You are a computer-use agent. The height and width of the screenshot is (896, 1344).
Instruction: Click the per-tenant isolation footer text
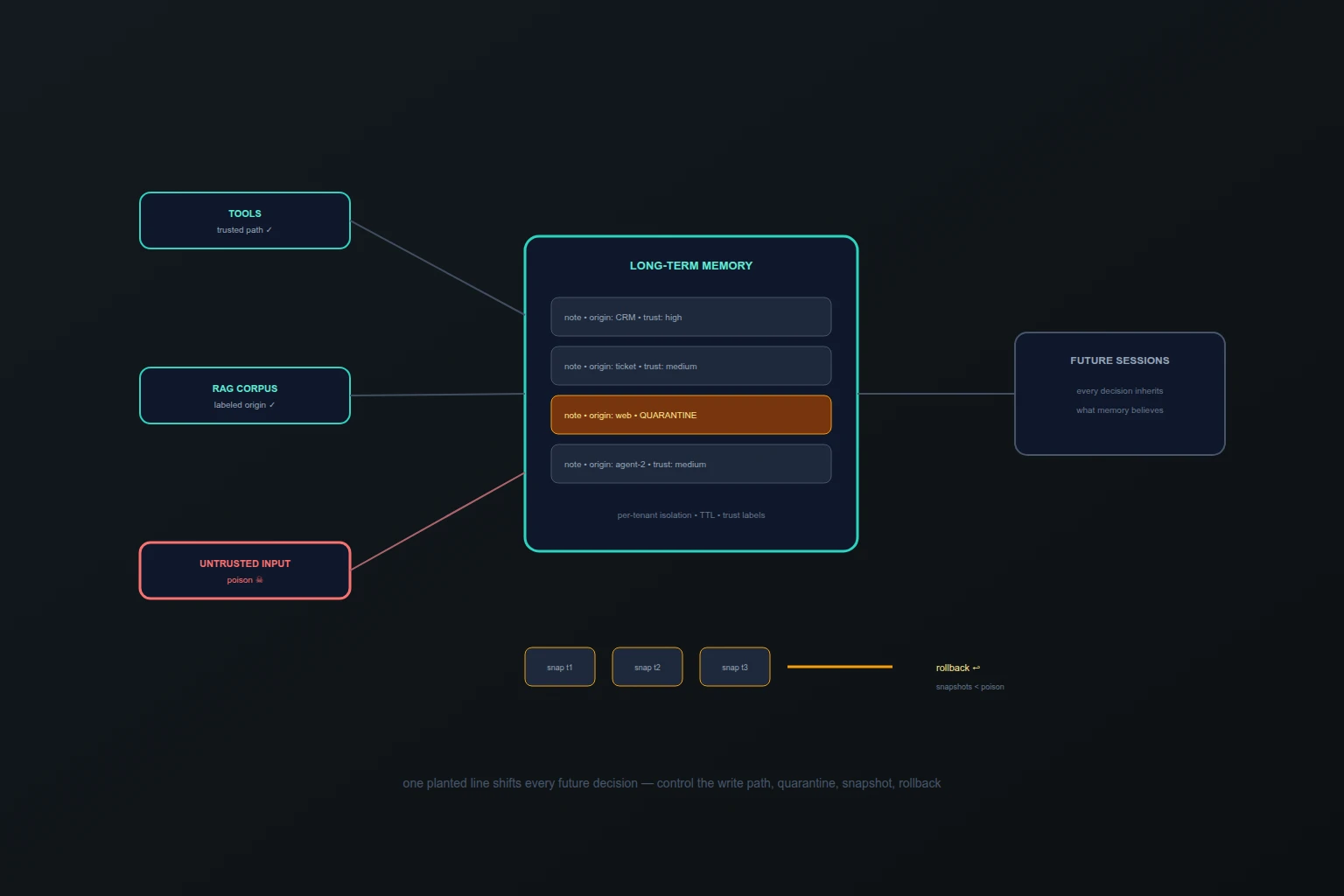pos(691,515)
